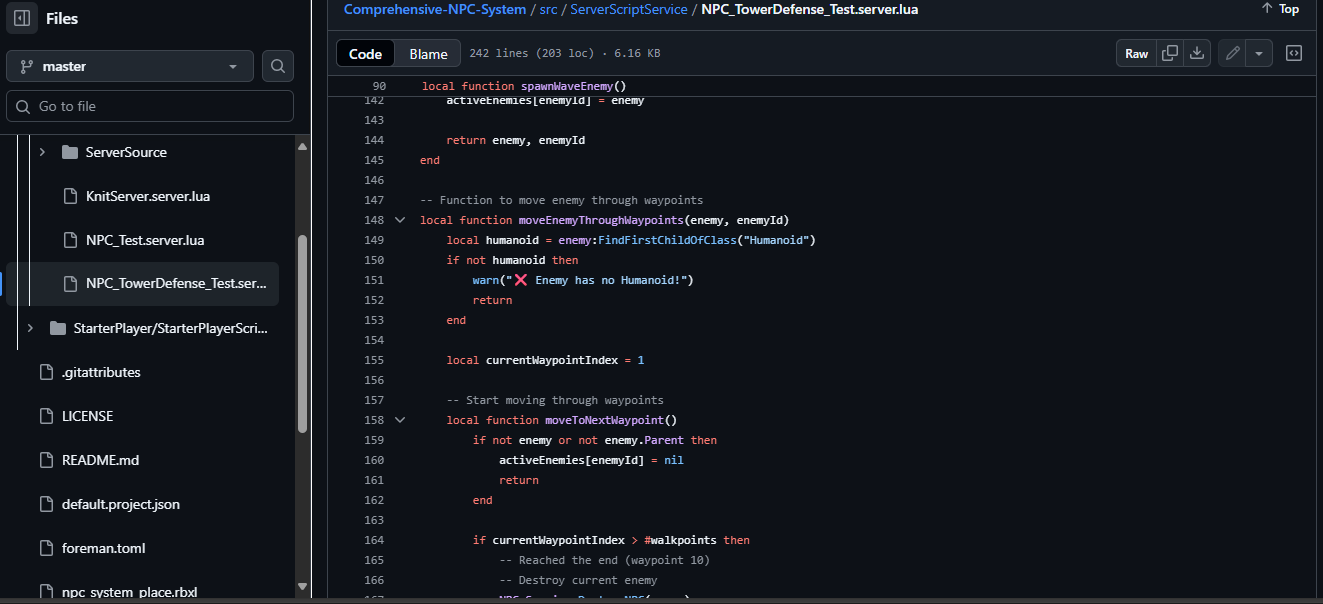Switch to the Blame tab

point(428,53)
